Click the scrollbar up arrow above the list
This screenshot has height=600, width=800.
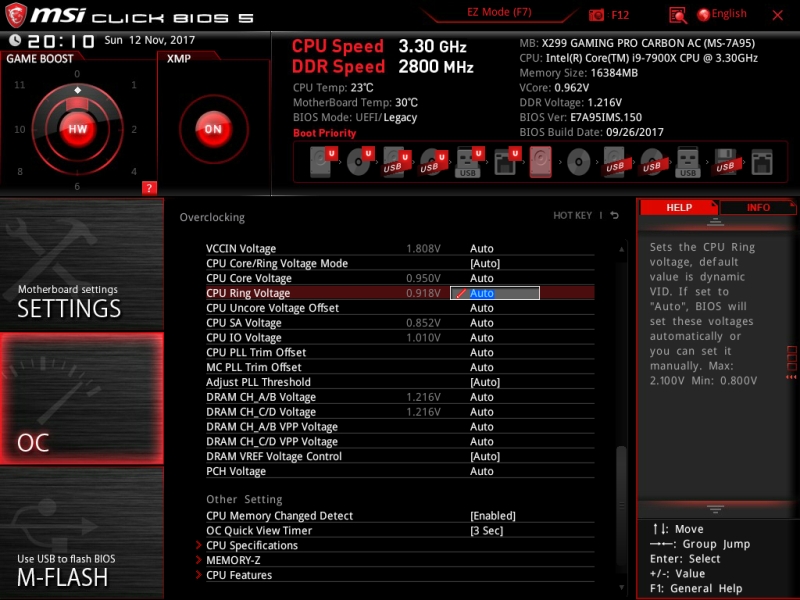pos(621,249)
